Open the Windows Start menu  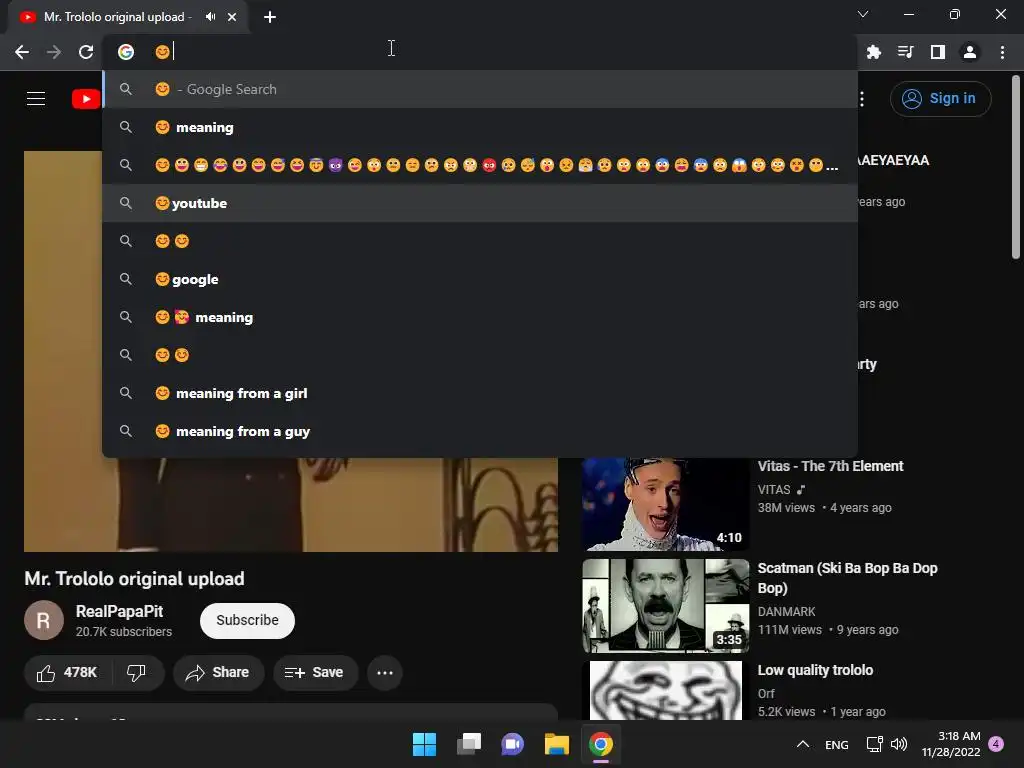click(x=424, y=744)
